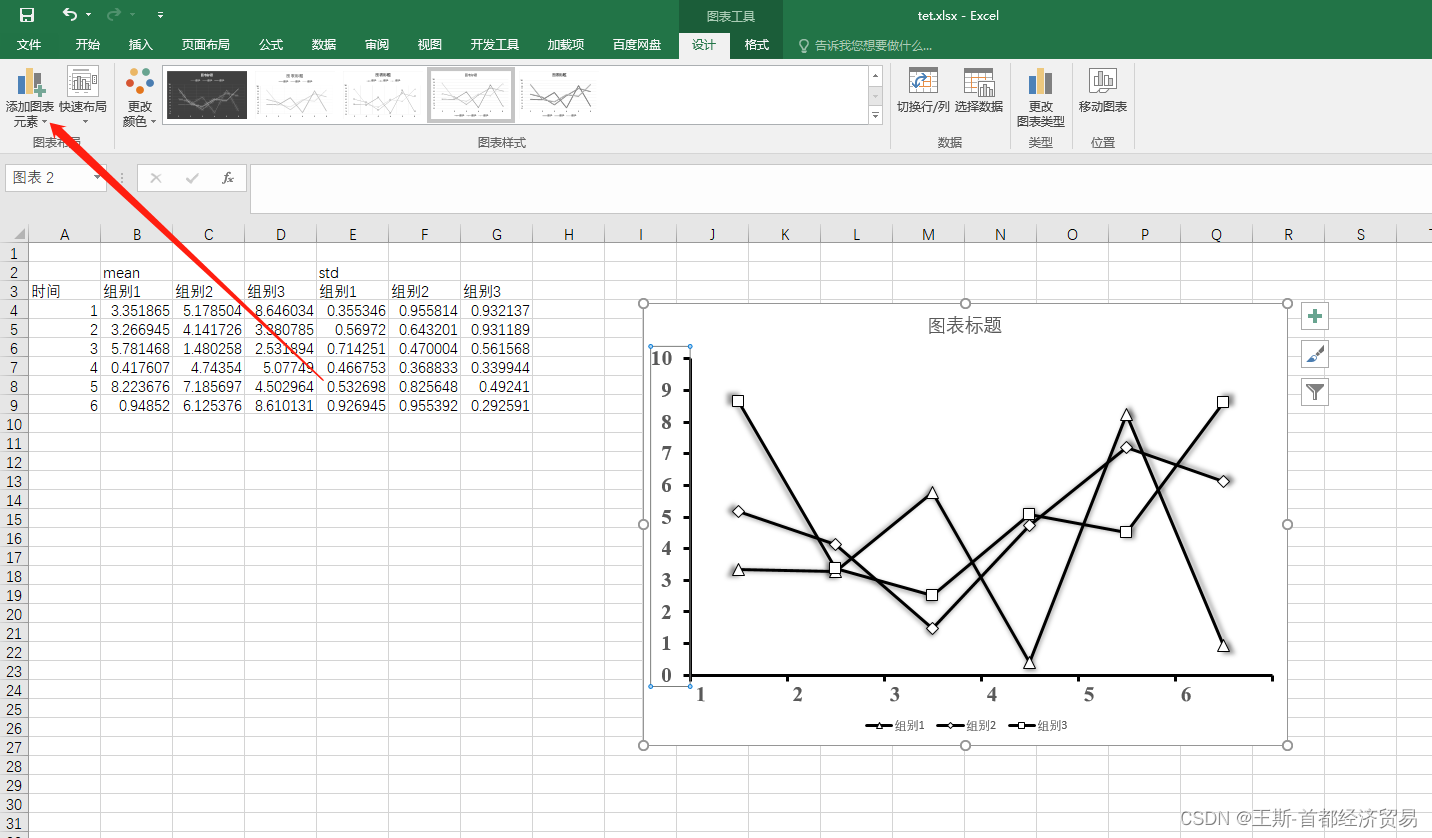Click the formula bar cancel X icon

point(155,178)
